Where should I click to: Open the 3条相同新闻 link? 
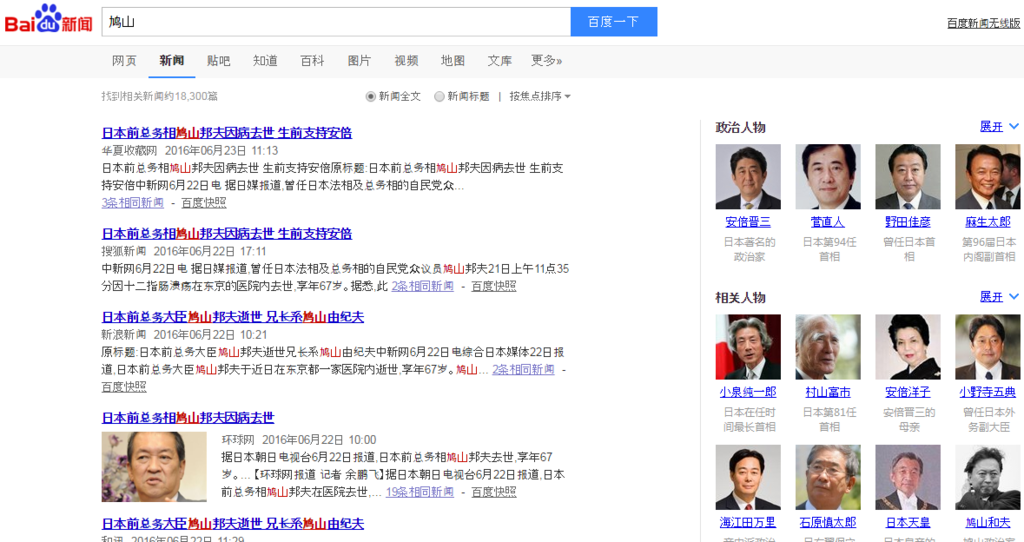(133, 202)
